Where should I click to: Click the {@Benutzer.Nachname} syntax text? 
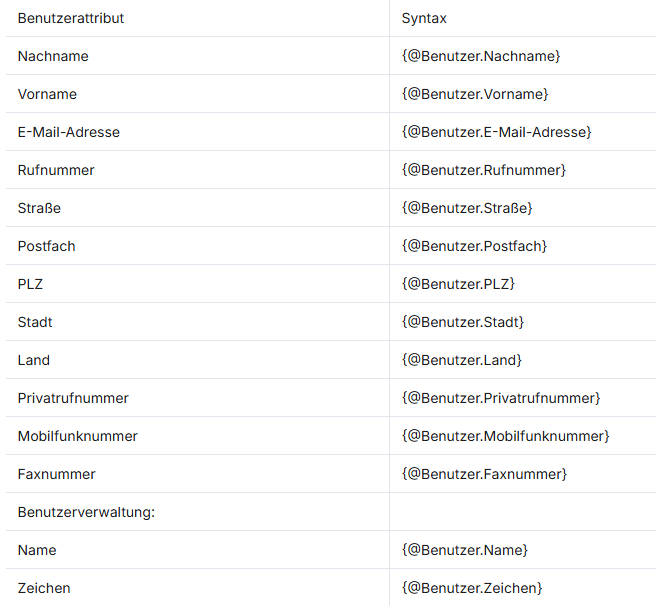click(481, 56)
